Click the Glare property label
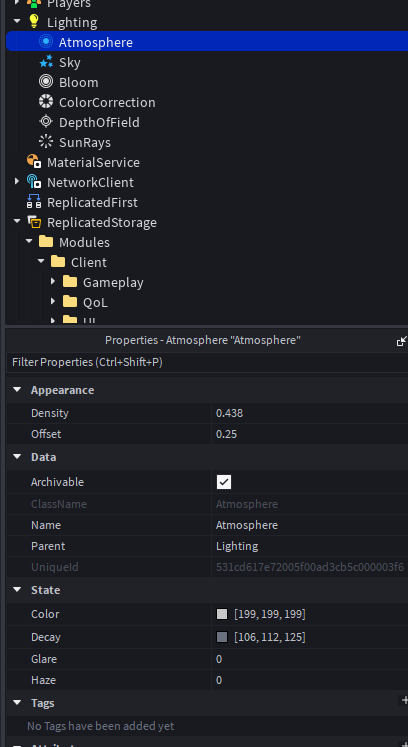This screenshot has height=747, width=408. [44, 659]
